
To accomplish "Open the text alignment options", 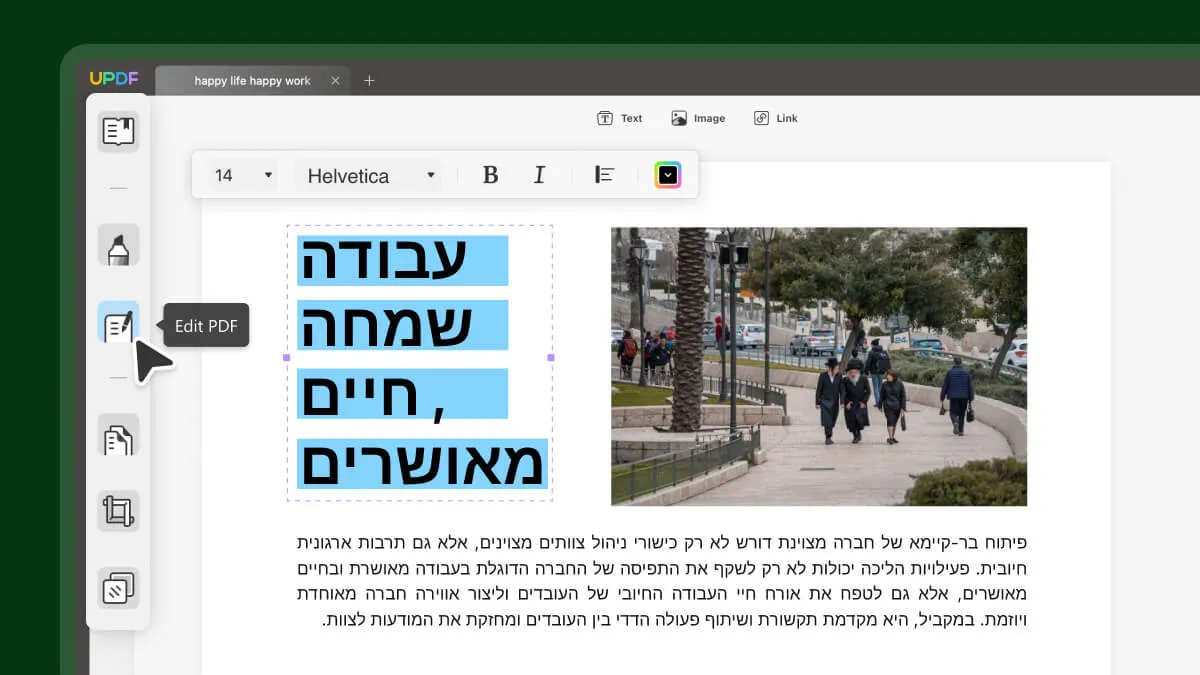I will (x=604, y=175).
